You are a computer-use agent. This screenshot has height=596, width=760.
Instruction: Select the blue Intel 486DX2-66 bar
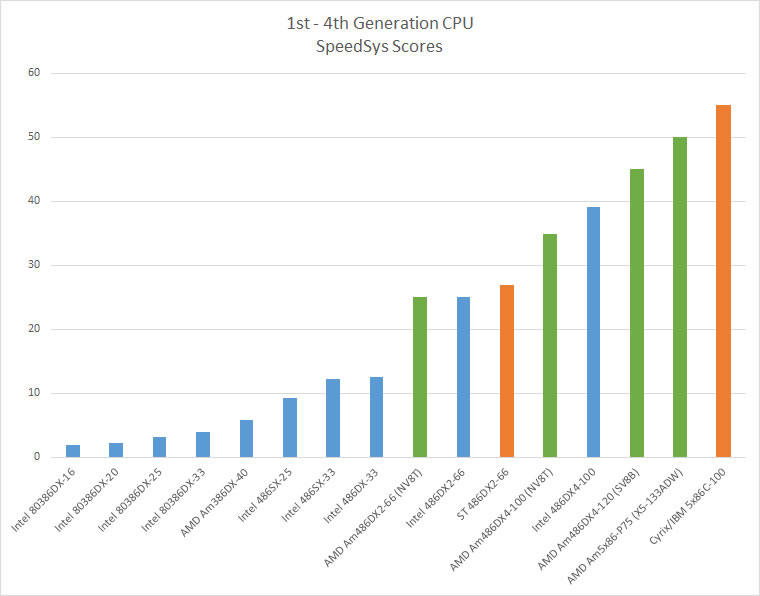point(463,377)
